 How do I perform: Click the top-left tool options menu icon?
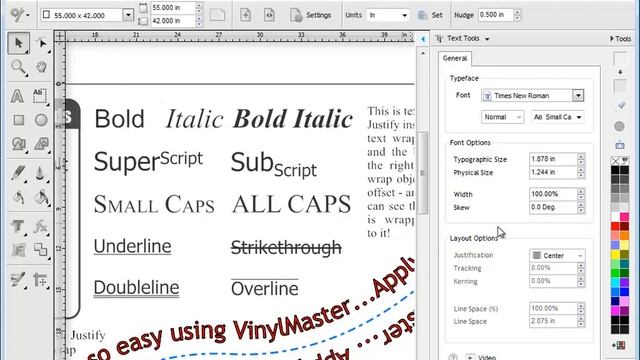[19, 15]
